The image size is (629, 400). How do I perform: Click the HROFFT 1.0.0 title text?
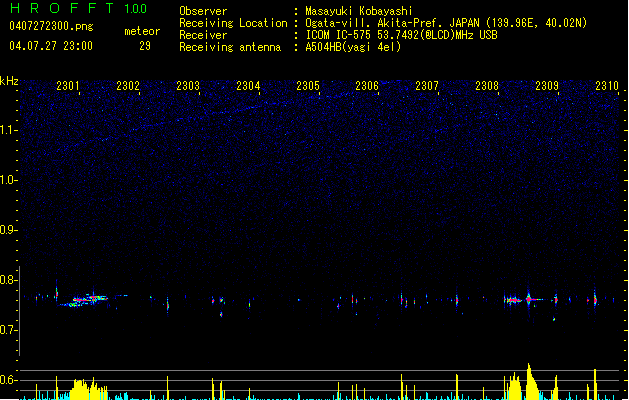[79, 8]
